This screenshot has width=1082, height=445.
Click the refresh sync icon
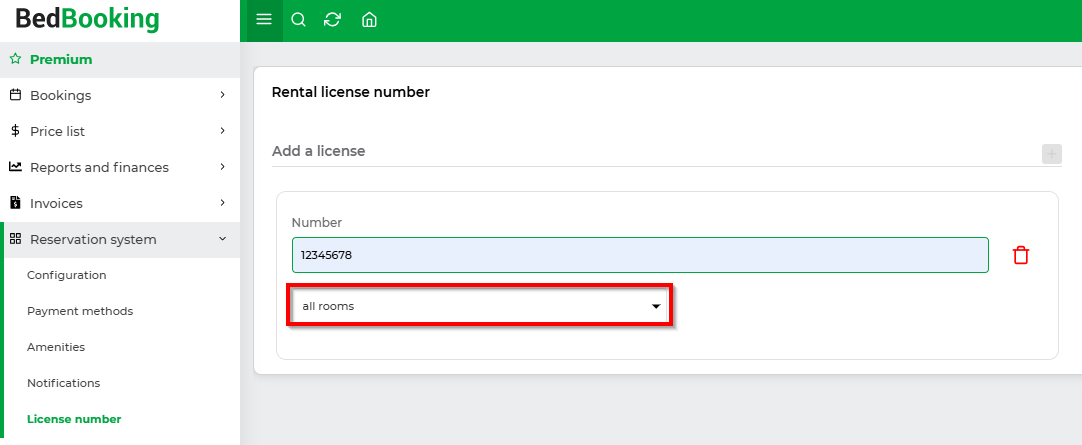tap(333, 20)
